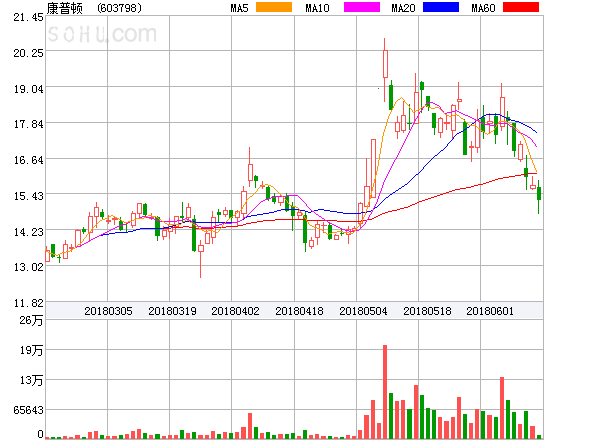Click the red MA60 legend swatch
The width and height of the screenshot is (600, 440).
coord(521,7)
